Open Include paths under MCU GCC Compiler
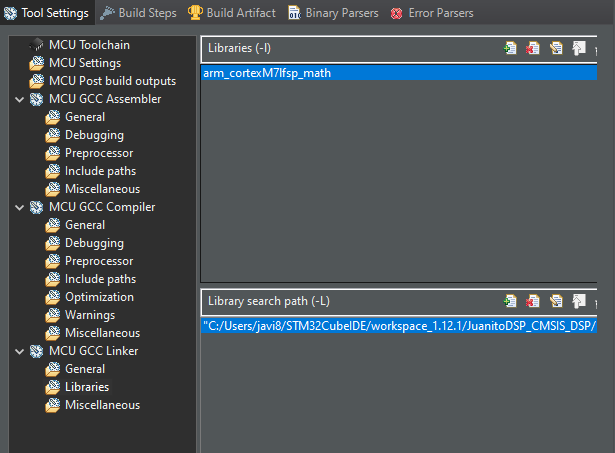Image resolution: width=615 pixels, height=453 pixels. 100,279
